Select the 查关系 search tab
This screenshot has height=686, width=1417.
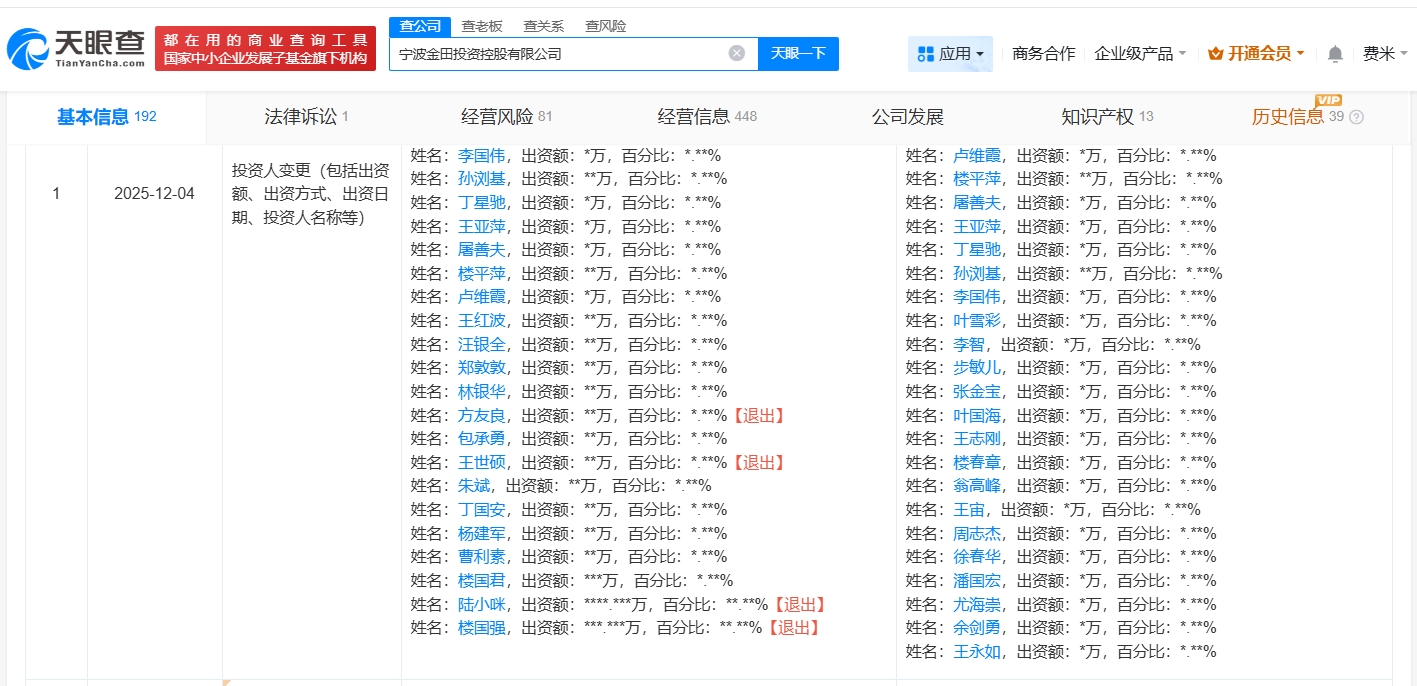[x=543, y=26]
